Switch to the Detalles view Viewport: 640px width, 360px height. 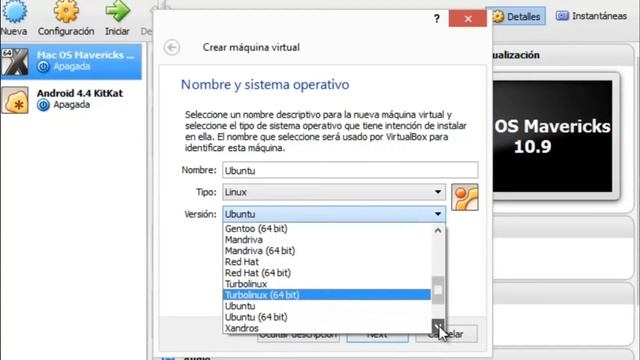pyautogui.click(x=516, y=16)
